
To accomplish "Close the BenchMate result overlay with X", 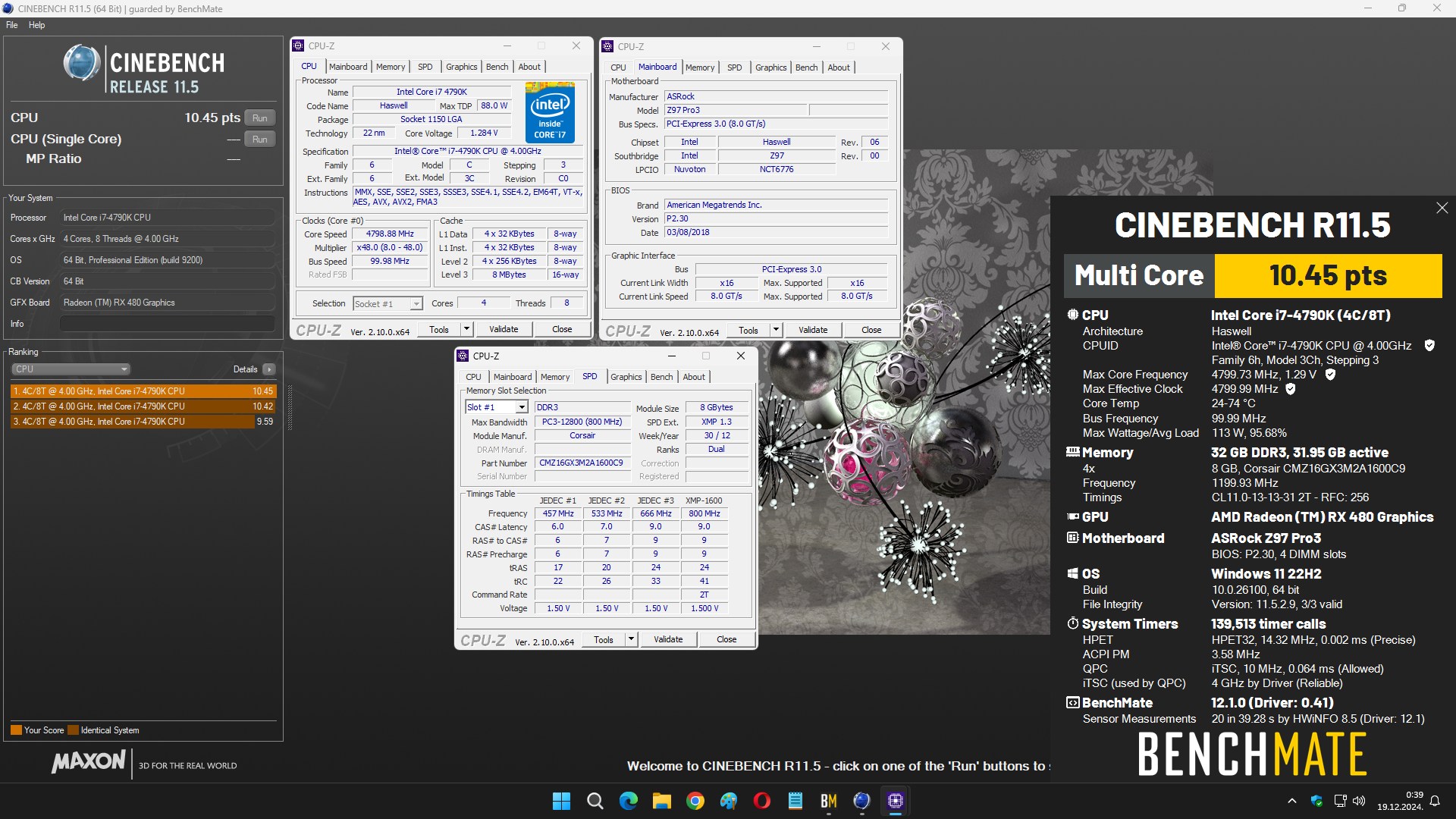I will (x=1442, y=209).
